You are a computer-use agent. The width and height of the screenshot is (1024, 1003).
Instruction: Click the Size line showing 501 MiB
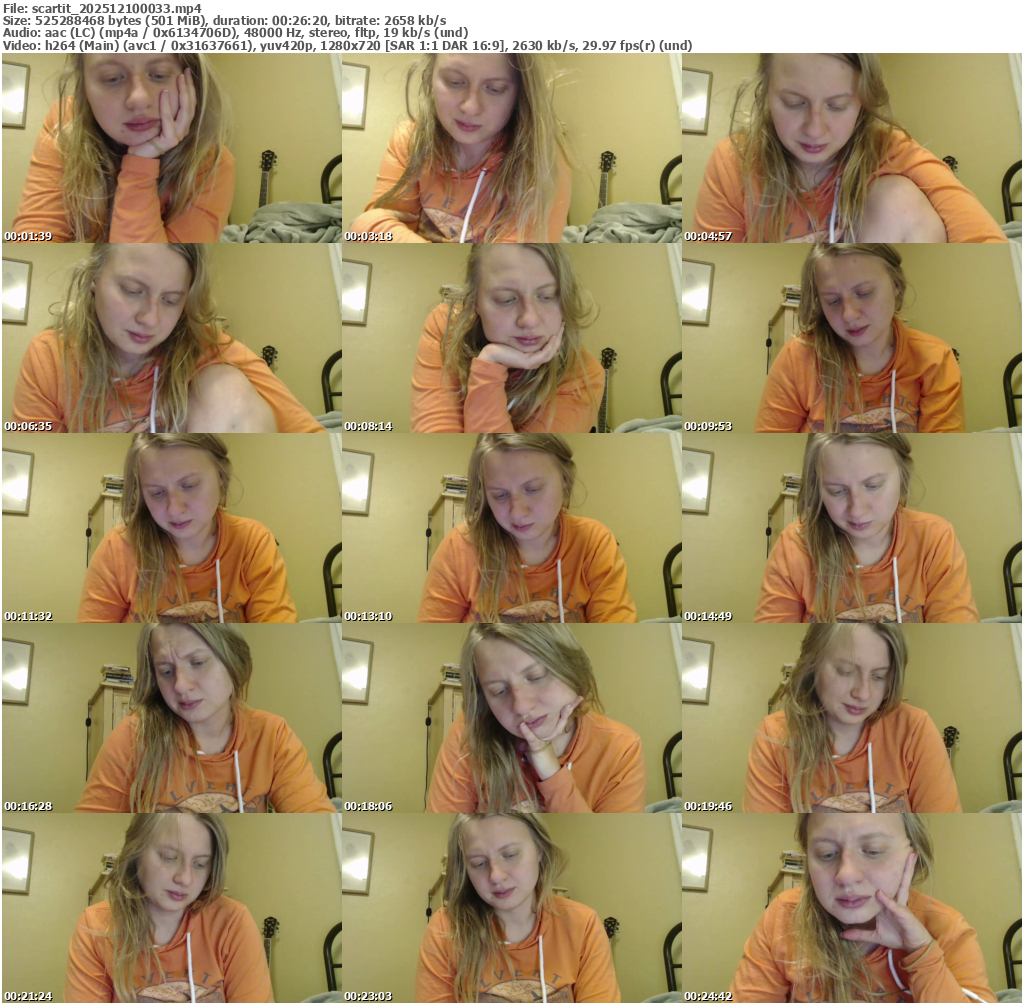[x=225, y=20]
